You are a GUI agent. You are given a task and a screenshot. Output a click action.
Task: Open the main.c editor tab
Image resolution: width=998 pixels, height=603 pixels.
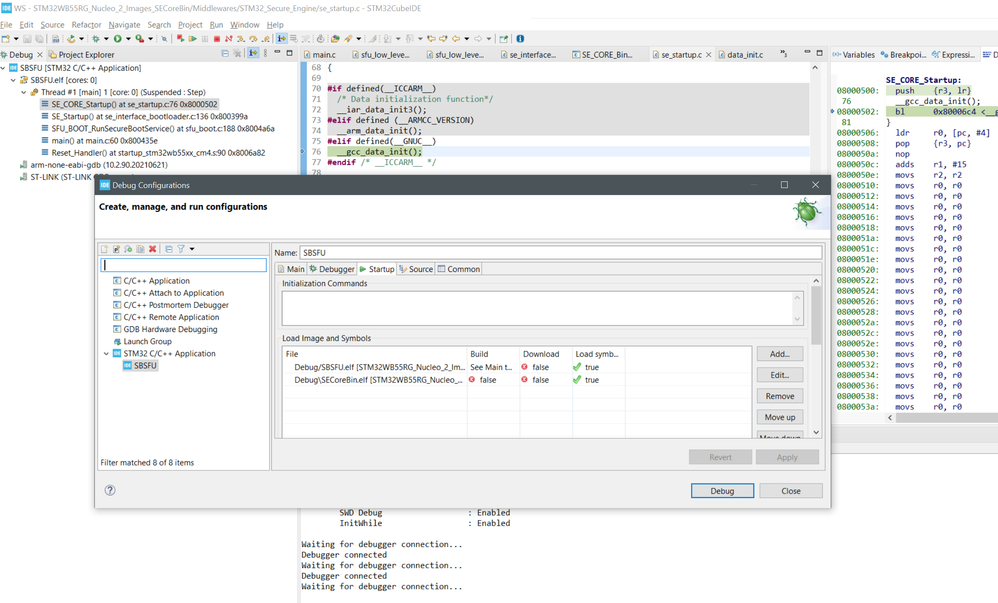pyautogui.click(x=319, y=55)
